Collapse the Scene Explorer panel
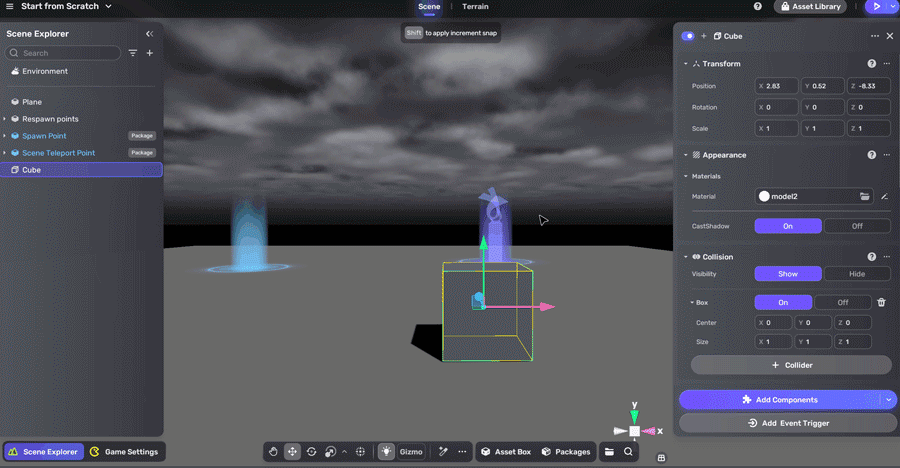Image resolution: width=900 pixels, height=468 pixels. (x=150, y=34)
